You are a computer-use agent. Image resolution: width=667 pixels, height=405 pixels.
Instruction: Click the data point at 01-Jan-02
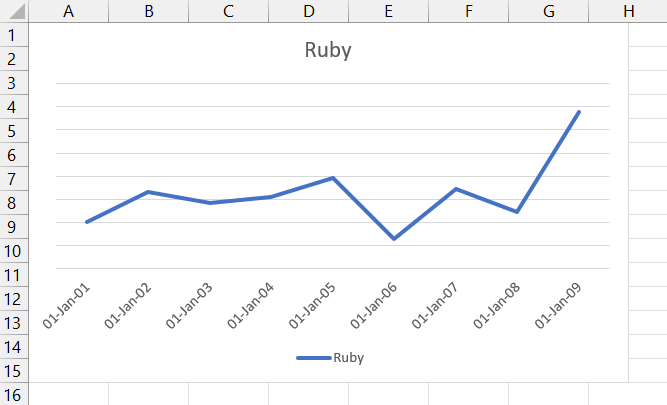tap(148, 192)
